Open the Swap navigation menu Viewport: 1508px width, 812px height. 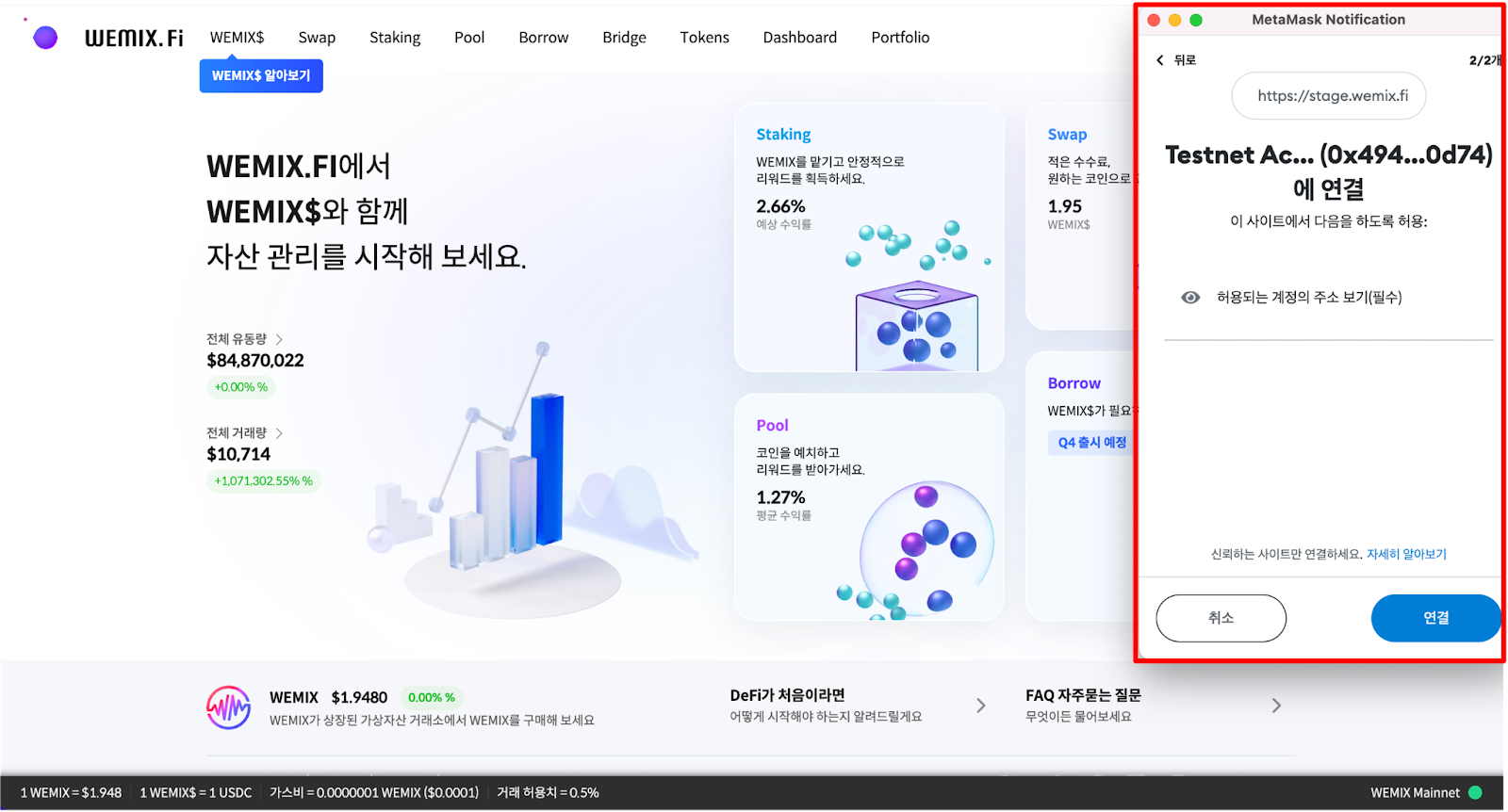click(x=317, y=38)
